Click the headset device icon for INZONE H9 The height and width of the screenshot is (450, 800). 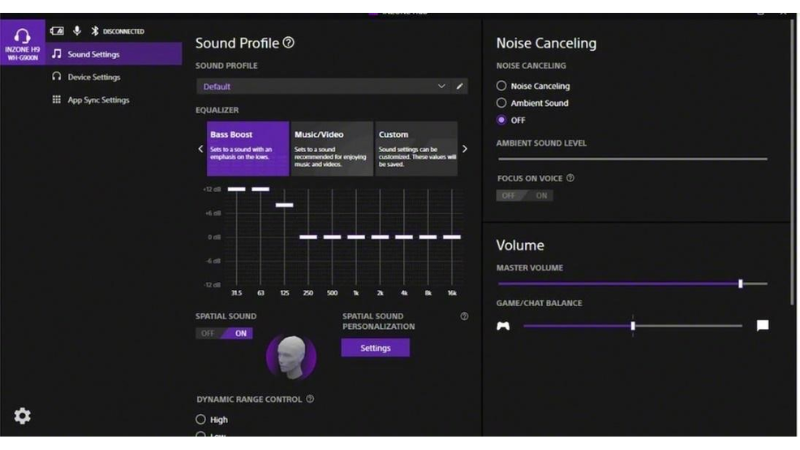22,36
